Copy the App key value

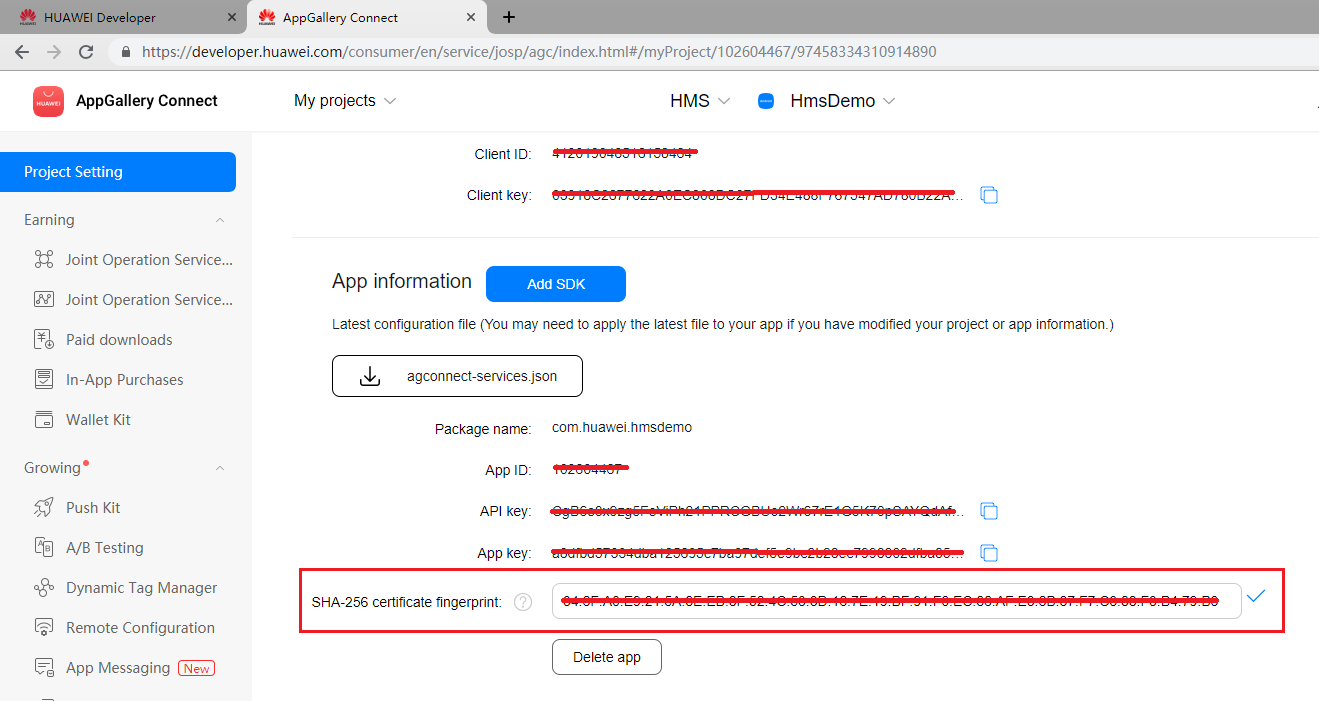[x=989, y=552]
